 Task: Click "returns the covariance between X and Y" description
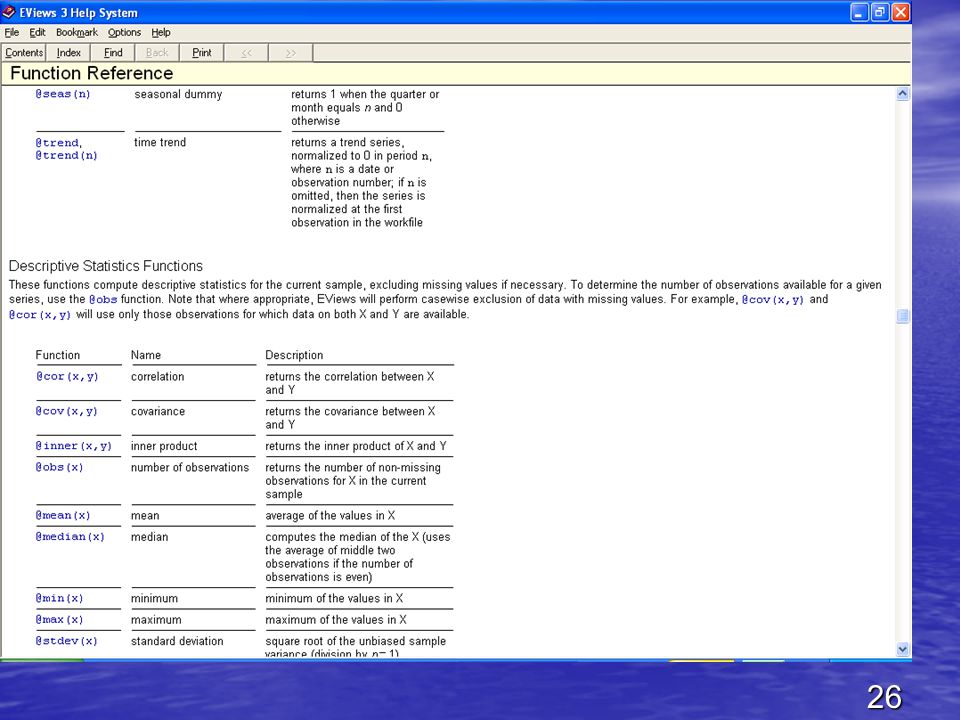(x=350, y=418)
